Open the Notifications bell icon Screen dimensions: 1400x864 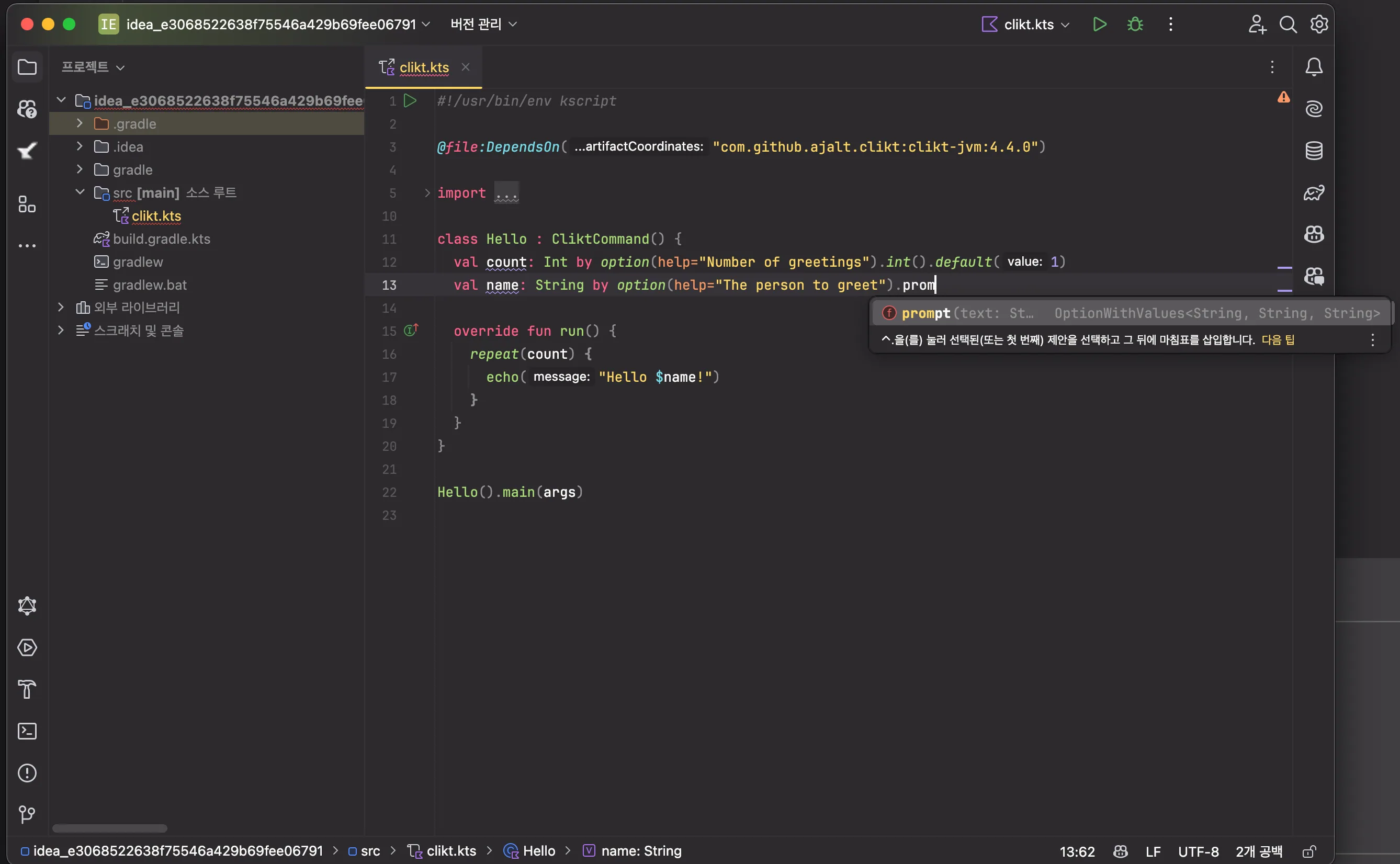click(x=1314, y=67)
